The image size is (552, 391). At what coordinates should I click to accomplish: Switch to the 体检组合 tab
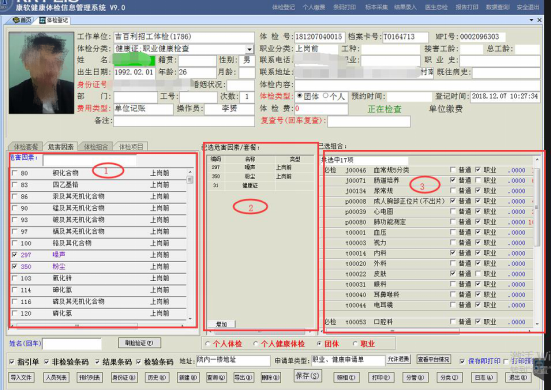95,146
